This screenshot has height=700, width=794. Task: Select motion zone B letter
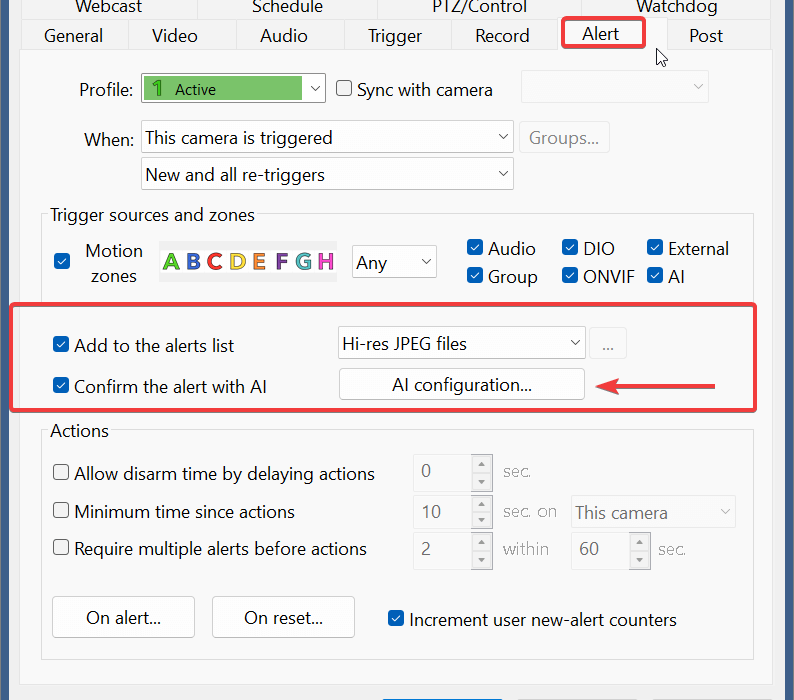tap(193, 262)
